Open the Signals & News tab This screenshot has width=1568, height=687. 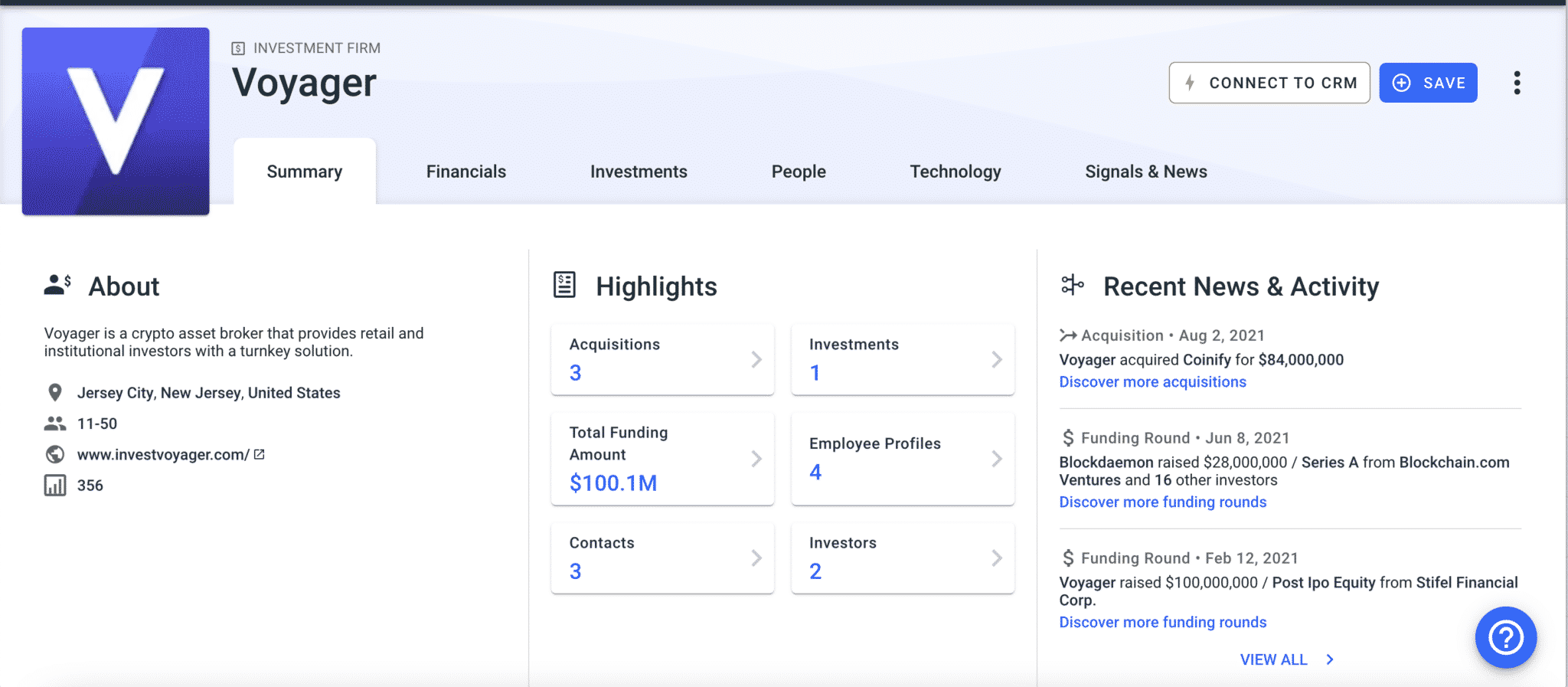(1146, 172)
